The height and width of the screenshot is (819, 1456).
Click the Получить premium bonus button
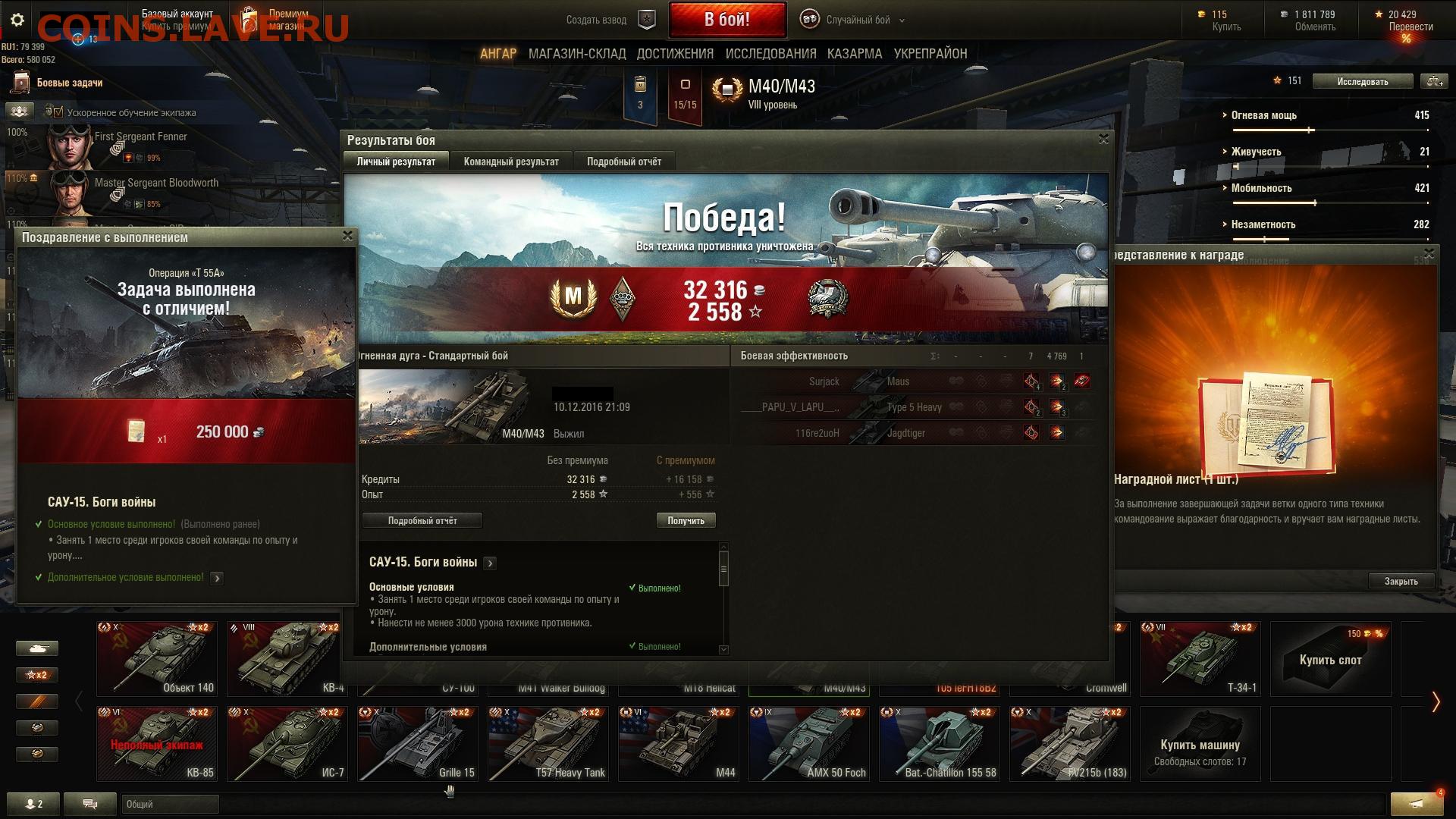coord(686,520)
